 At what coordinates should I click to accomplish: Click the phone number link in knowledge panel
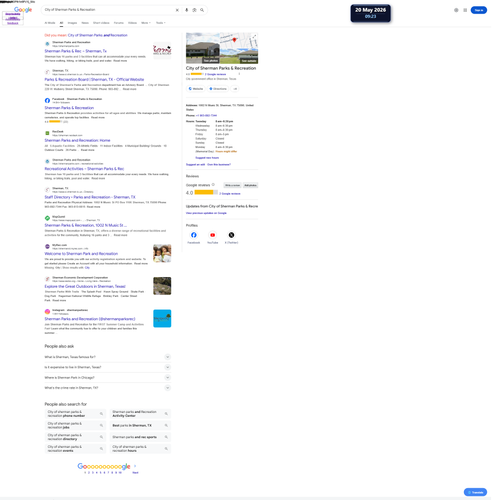(207, 116)
